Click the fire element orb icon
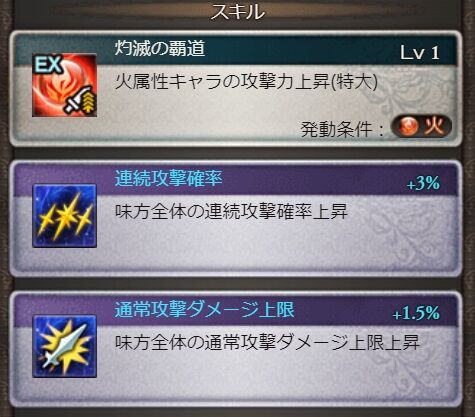The width and height of the screenshot is (475, 417). (x=409, y=126)
